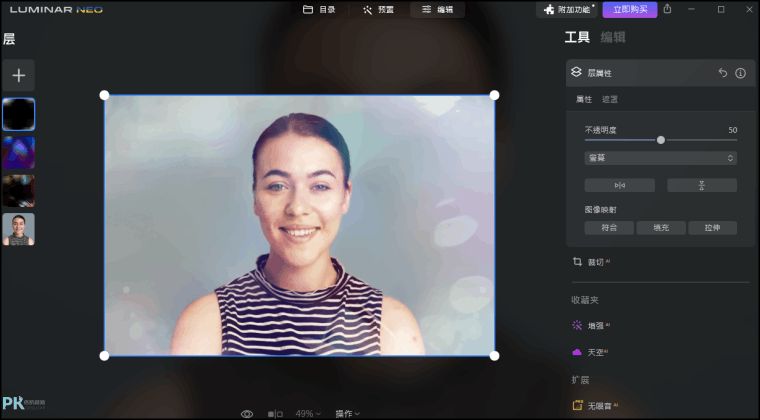The width and height of the screenshot is (760, 420).
Task: Click the 收藏夹 favorites section label
Action: [x=585, y=300]
